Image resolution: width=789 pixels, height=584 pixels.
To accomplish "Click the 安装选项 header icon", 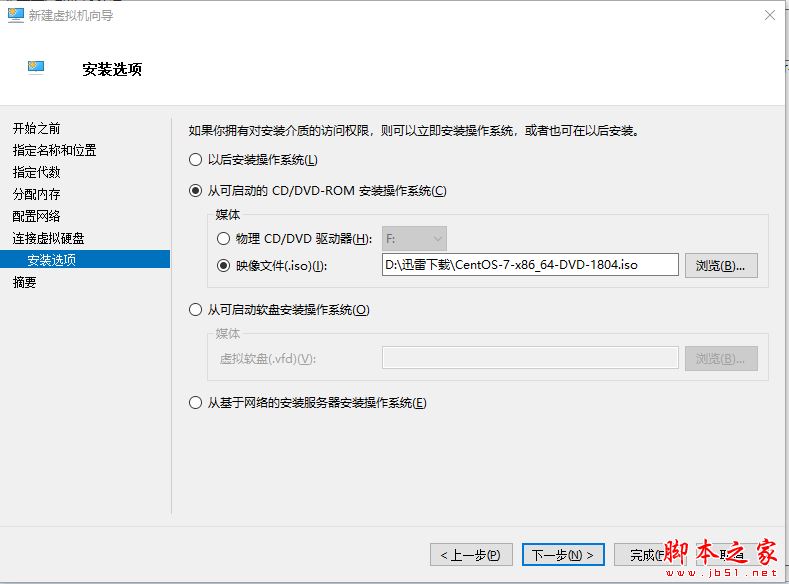I will [x=37, y=68].
